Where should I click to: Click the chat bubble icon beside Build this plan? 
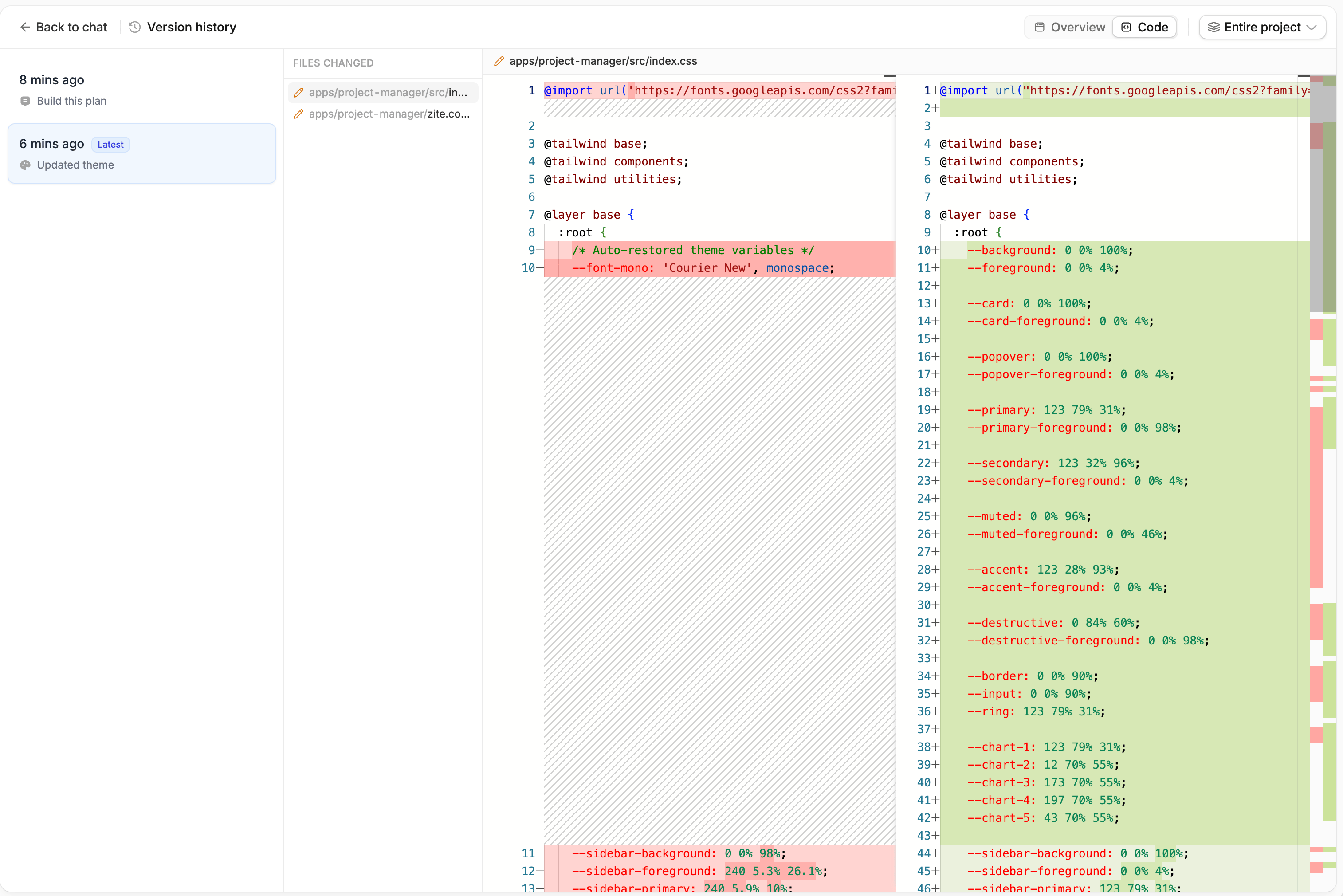click(25, 101)
